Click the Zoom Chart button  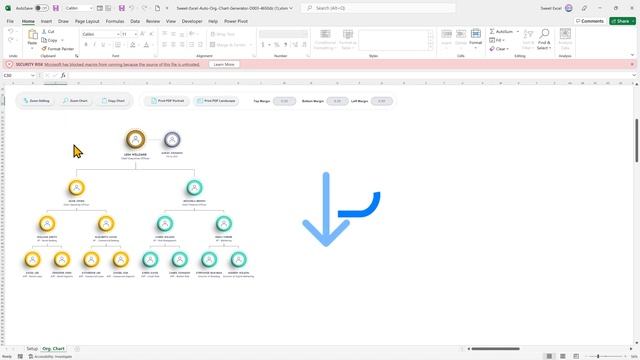click(75, 101)
